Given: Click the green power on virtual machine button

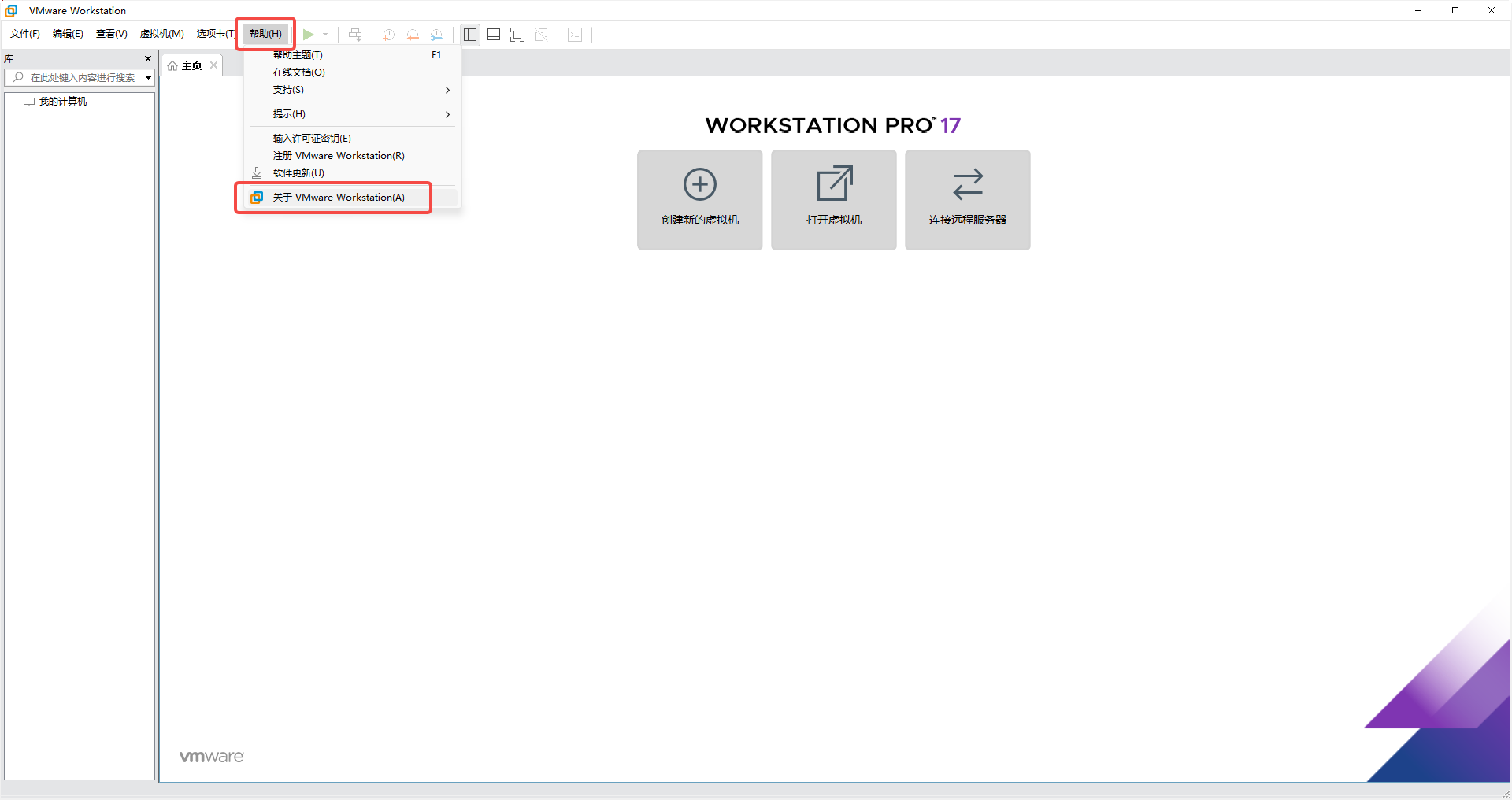Looking at the screenshot, I should tap(309, 35).
